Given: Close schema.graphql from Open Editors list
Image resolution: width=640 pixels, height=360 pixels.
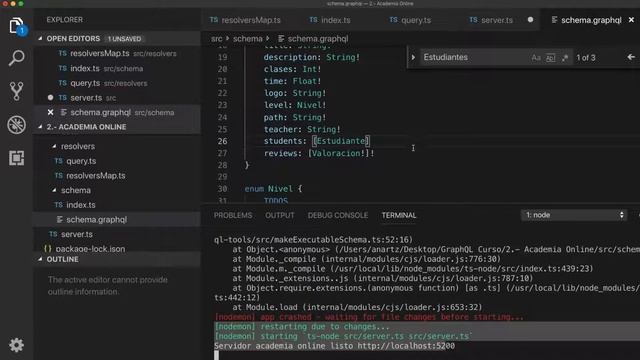Looking at the screenshot, I should click(x=50, y=112).
